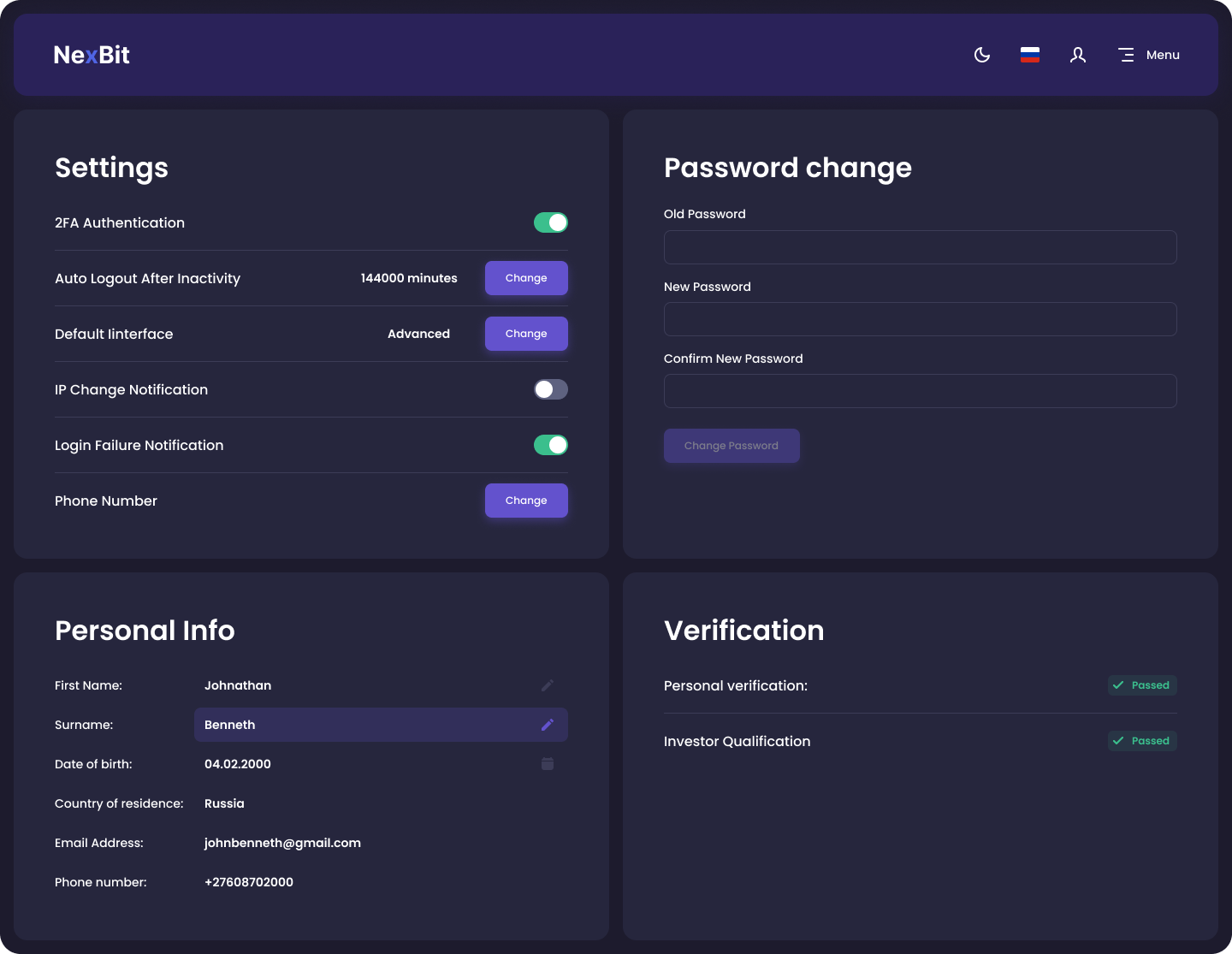Click the NexBit logo

pyautogui.click(x=91, y=54)
